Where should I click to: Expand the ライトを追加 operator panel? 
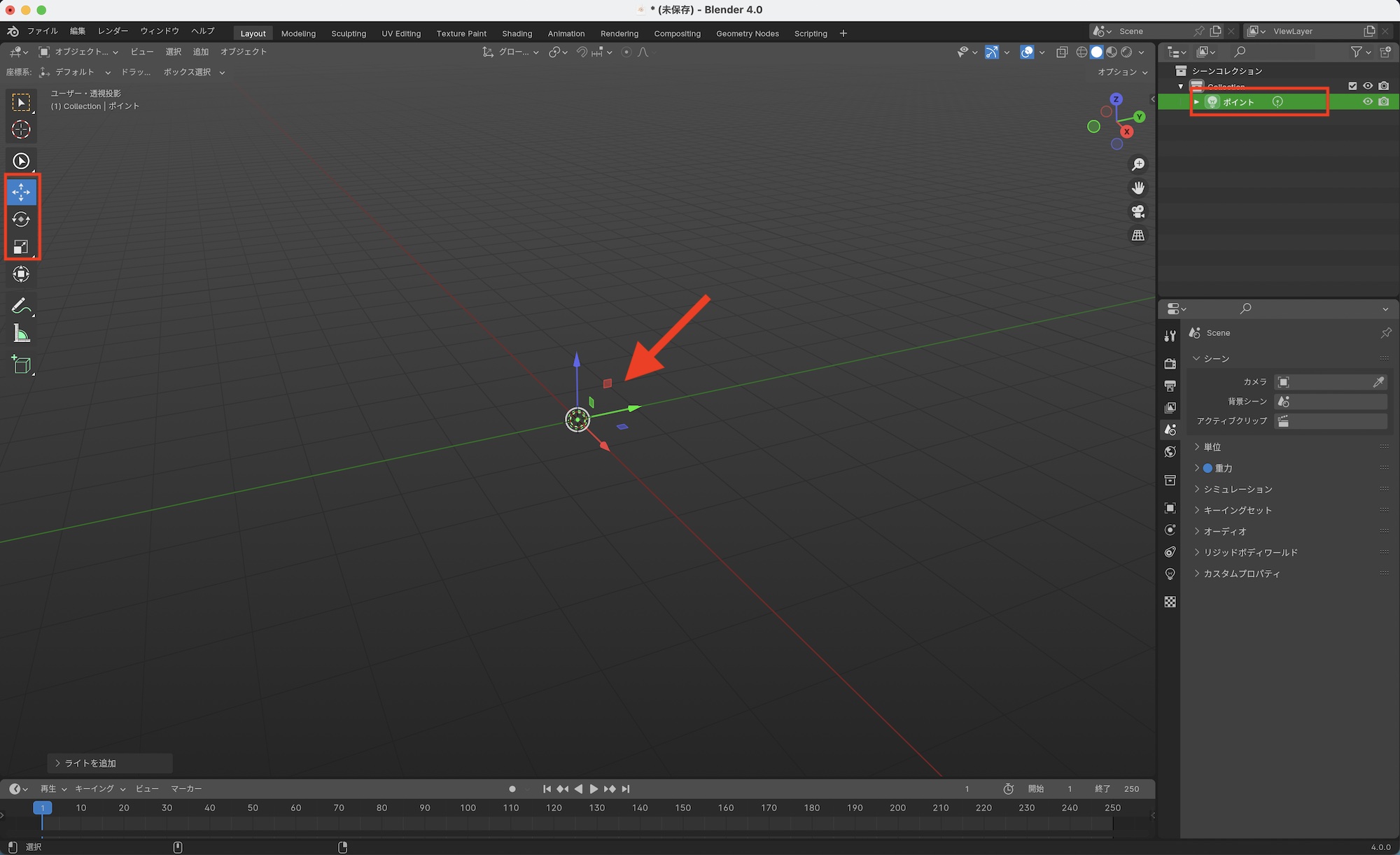point(90,763)
